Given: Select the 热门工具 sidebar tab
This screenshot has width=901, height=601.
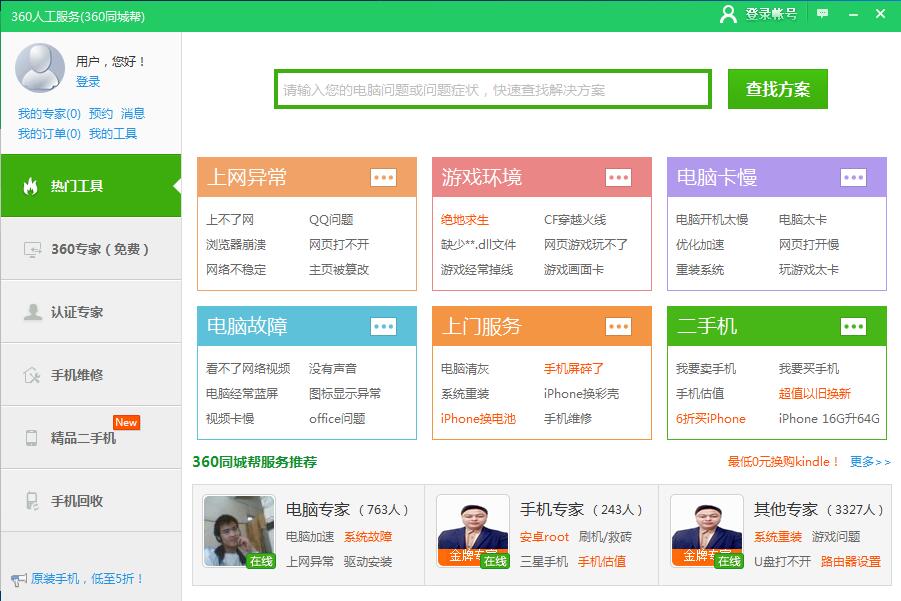Looking at the screenshot, I should pos(91,186).
